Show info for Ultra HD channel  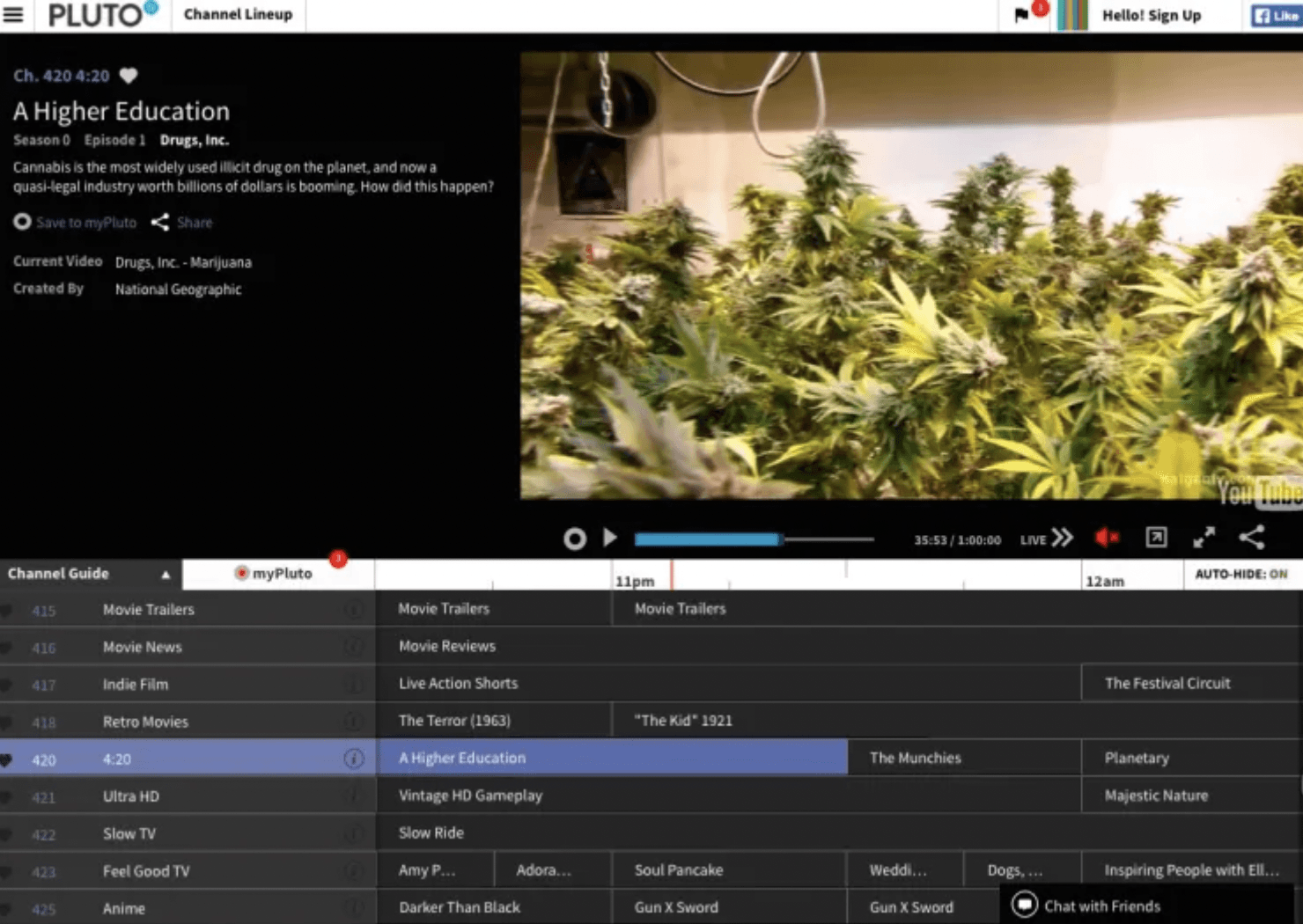point(354,796)
